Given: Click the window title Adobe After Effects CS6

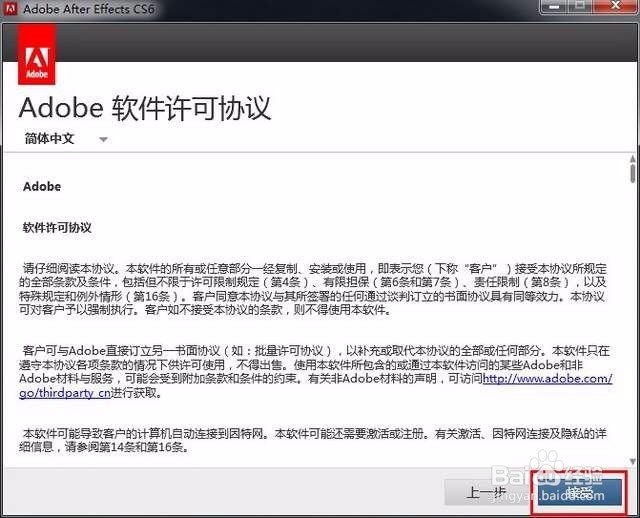Looking at the screenshot, I should [89, 9].
